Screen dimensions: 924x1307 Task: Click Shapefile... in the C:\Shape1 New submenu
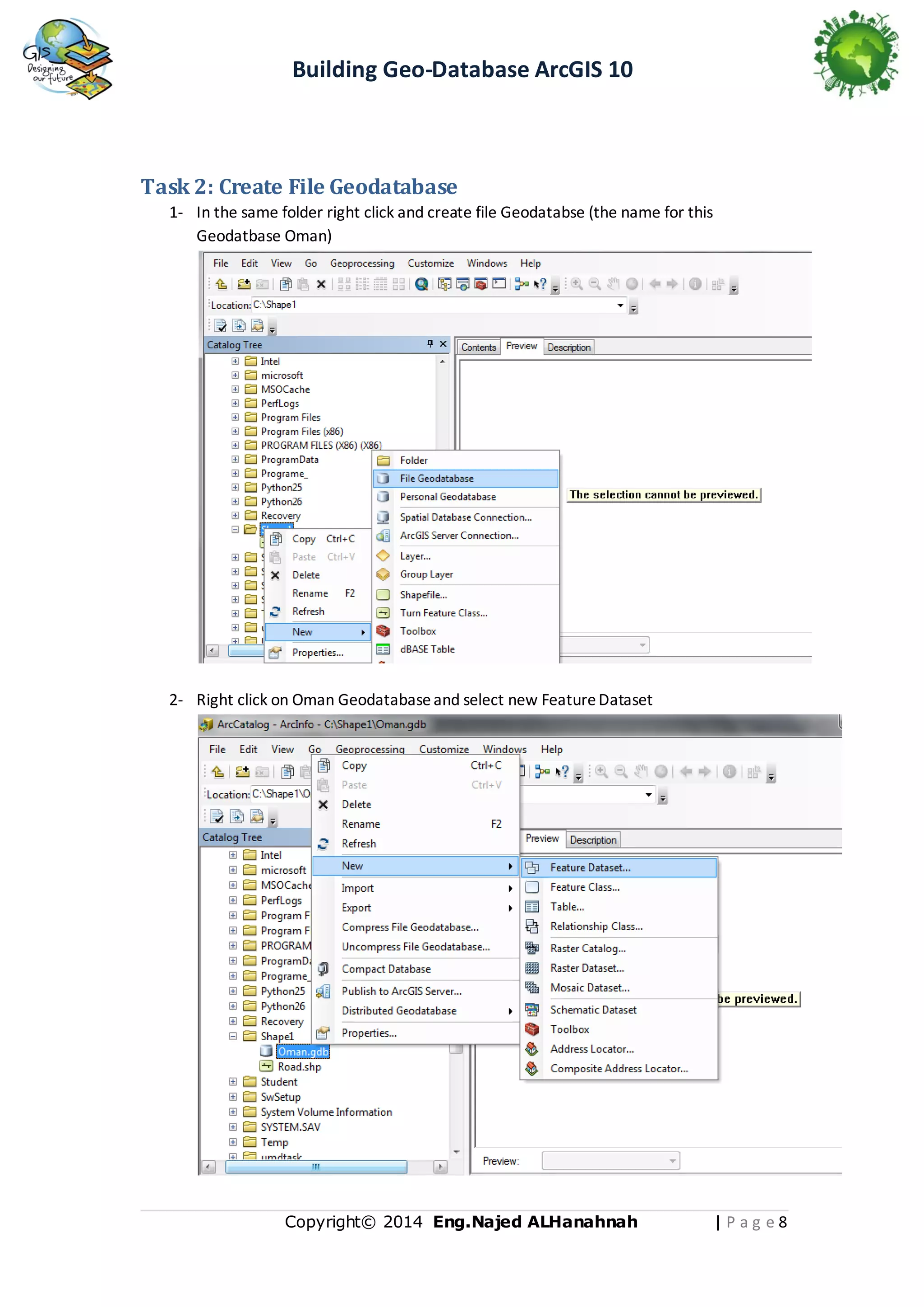pyautogui.click(x=466, y=595)
